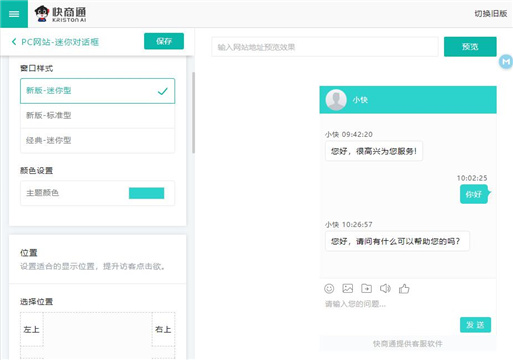
Task: Go back using the left chevron
Action: (14, 42)
